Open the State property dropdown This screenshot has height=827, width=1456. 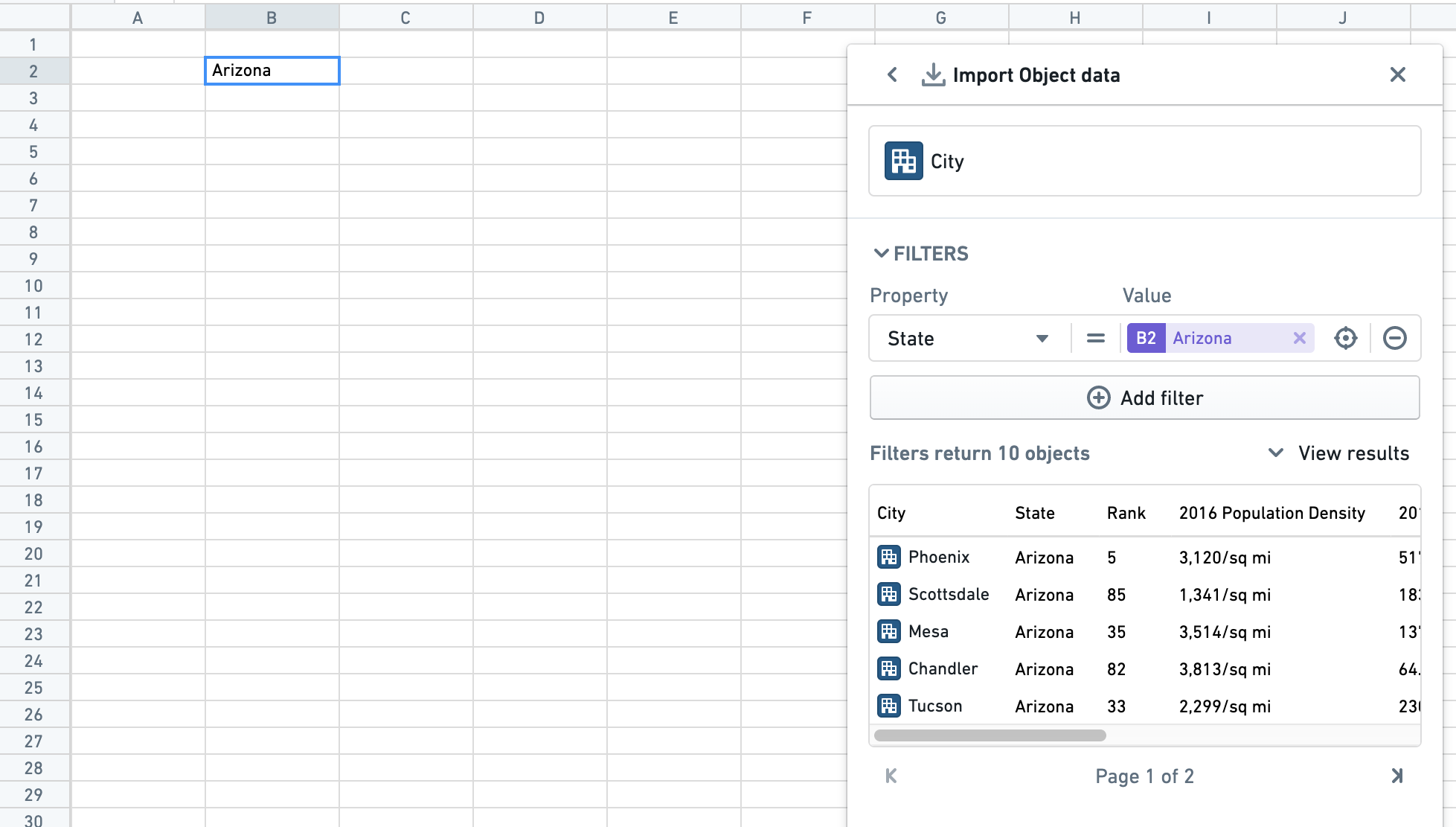click(969, 338)
